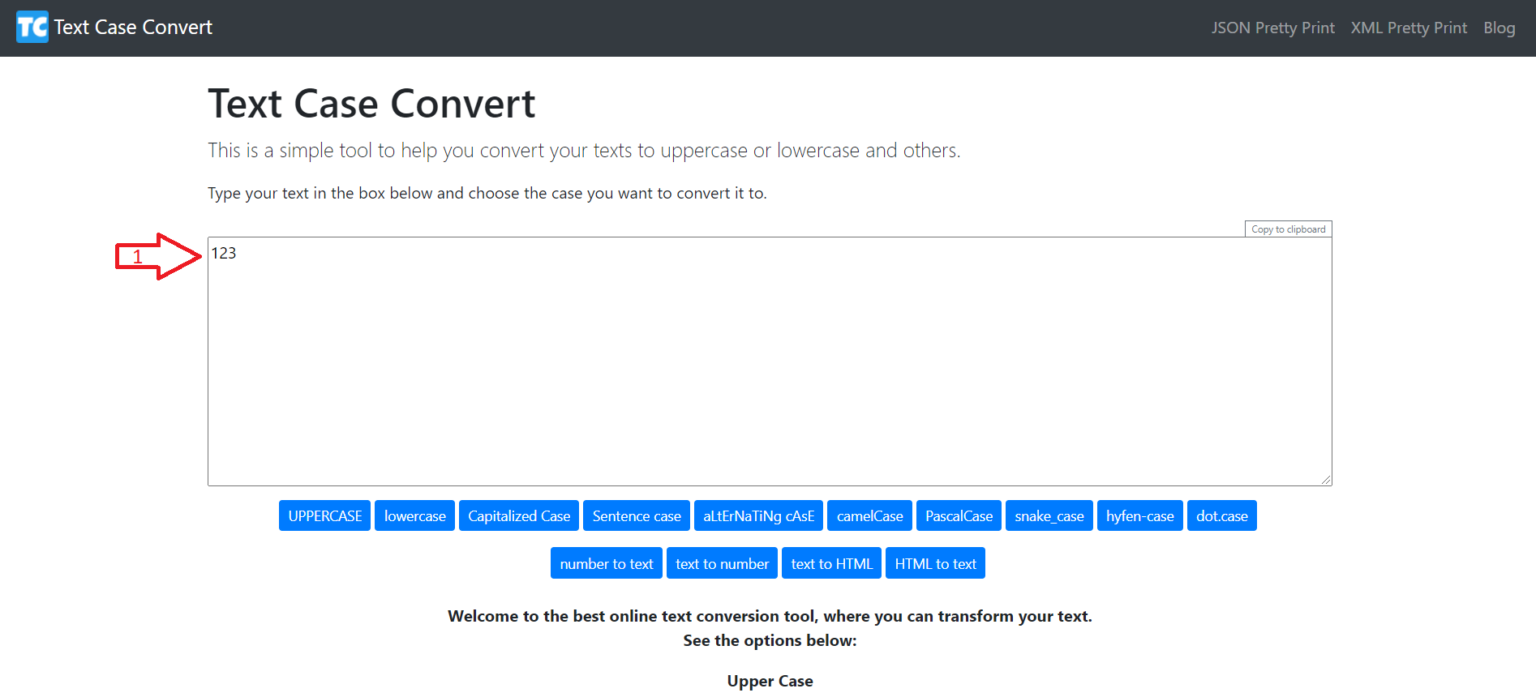Convert the text to dot.case
This screenshot has height=697, width=1536.
(x=1222, y=515)
